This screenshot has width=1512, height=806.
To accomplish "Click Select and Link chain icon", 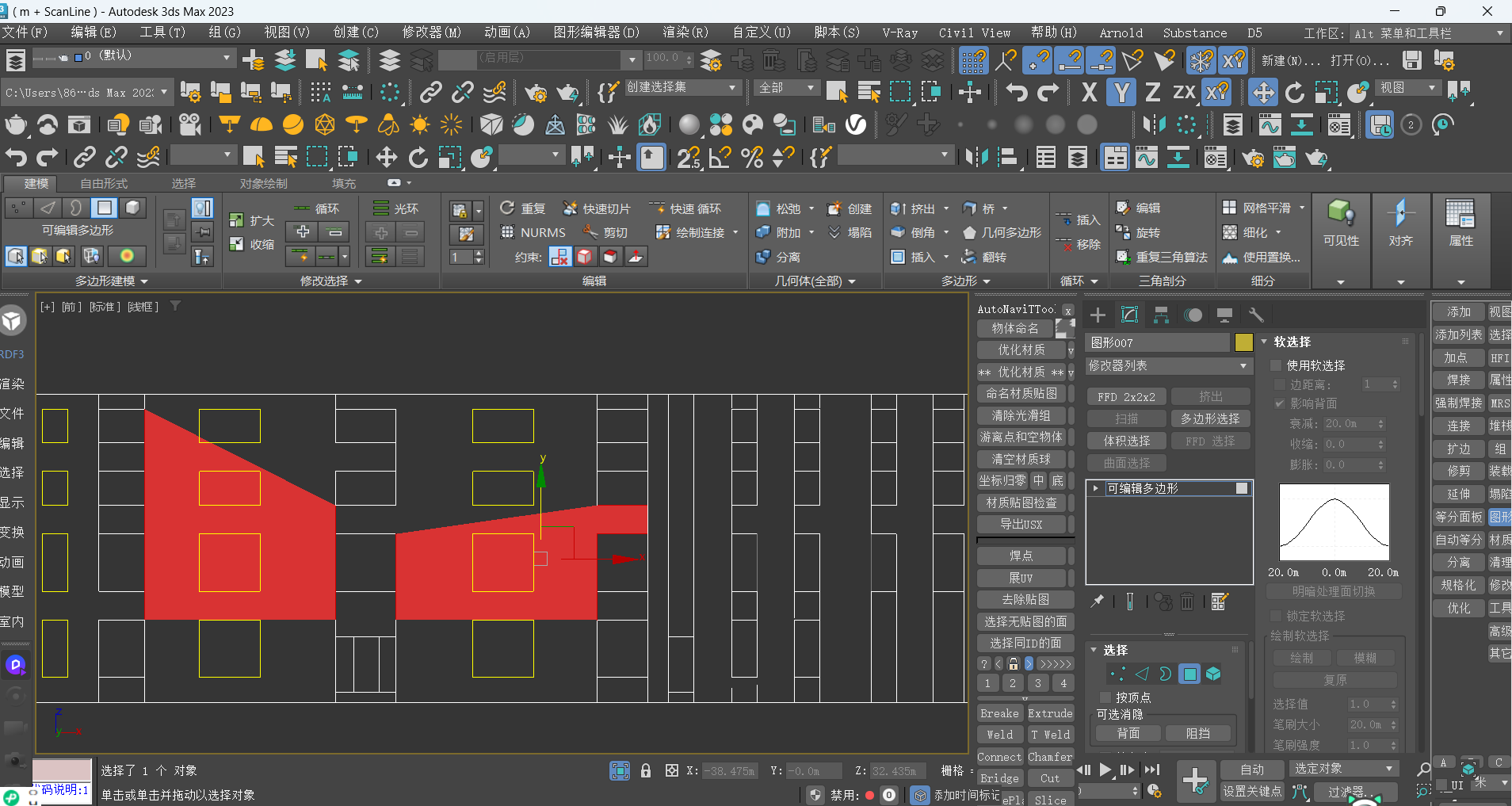I will click(x=430, y=92).
